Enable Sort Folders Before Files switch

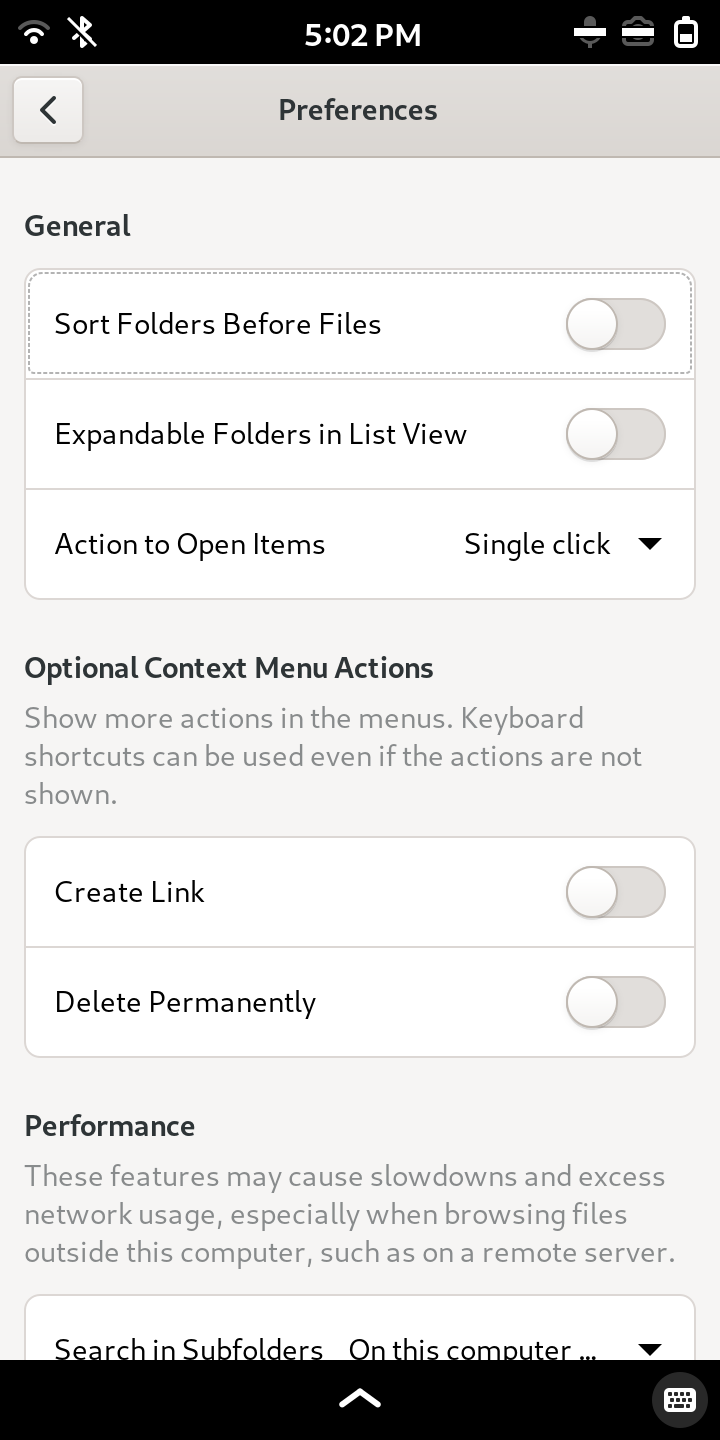[615, 324]
